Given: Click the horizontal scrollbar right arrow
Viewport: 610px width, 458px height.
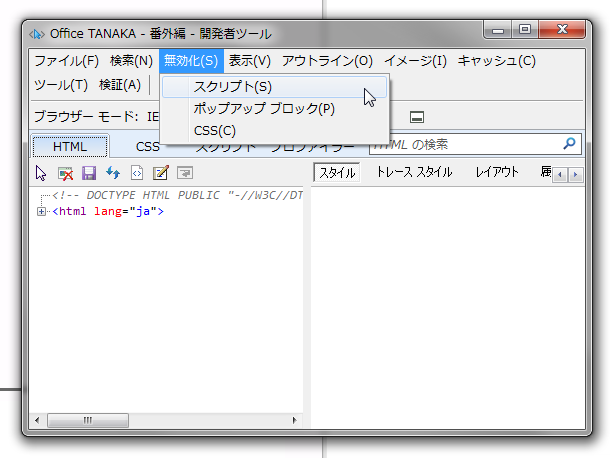Looking at the screenshot, I should pyautogui.click(x=294, y=420).
